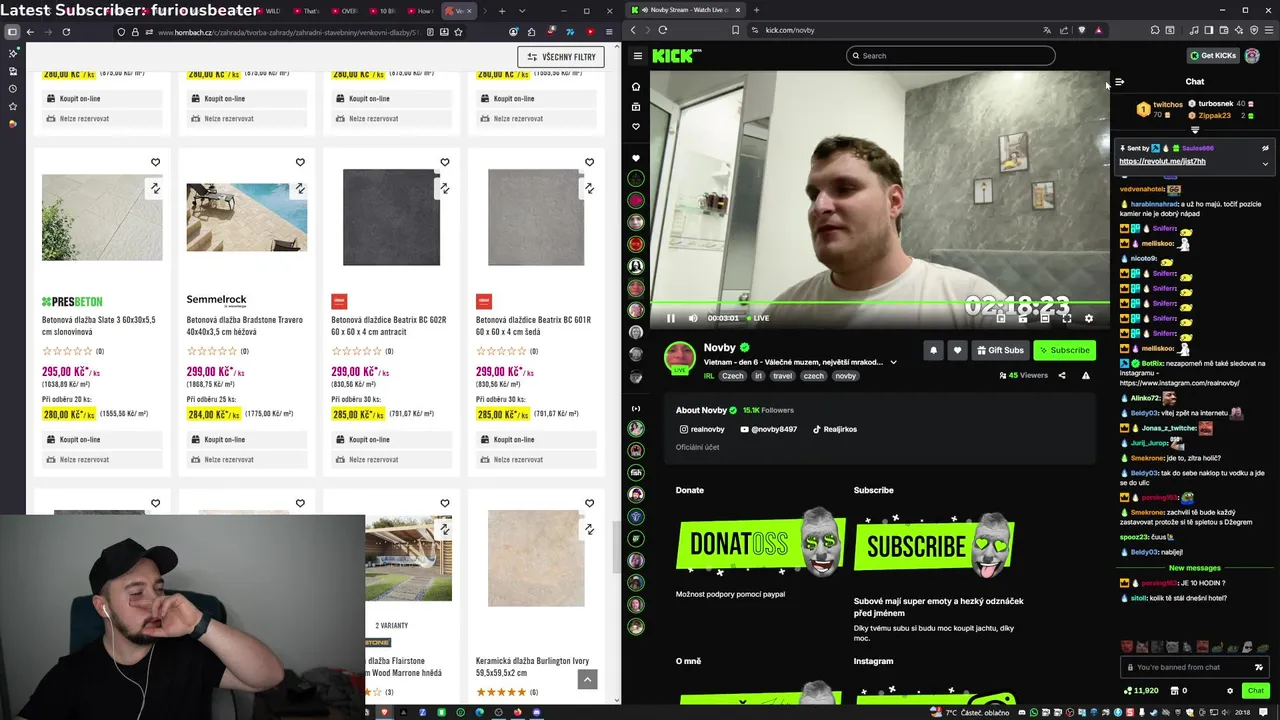Click Get KICKs button
This screenshot has width=1280, height=720.
(1213, 56)
